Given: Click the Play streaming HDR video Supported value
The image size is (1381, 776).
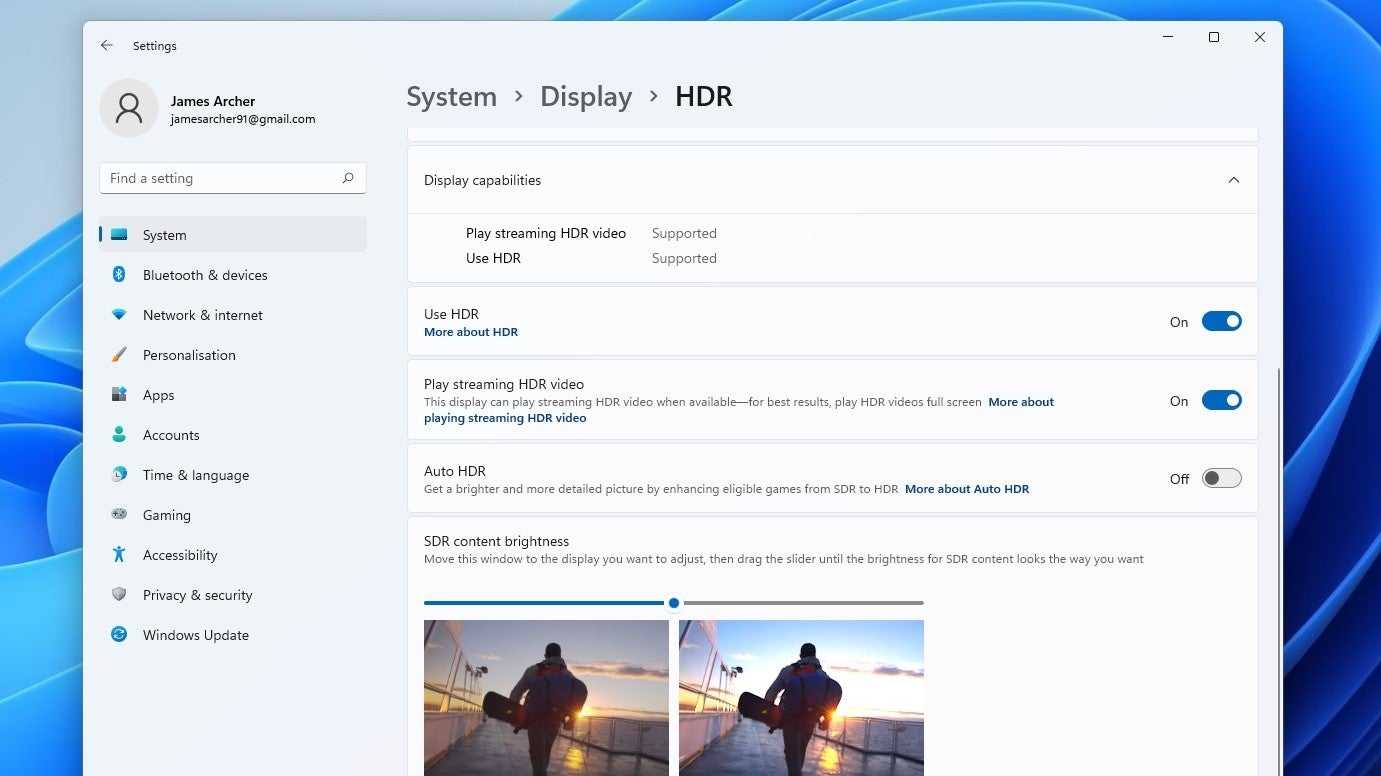Looking at the screenshot, I should 684,233.
